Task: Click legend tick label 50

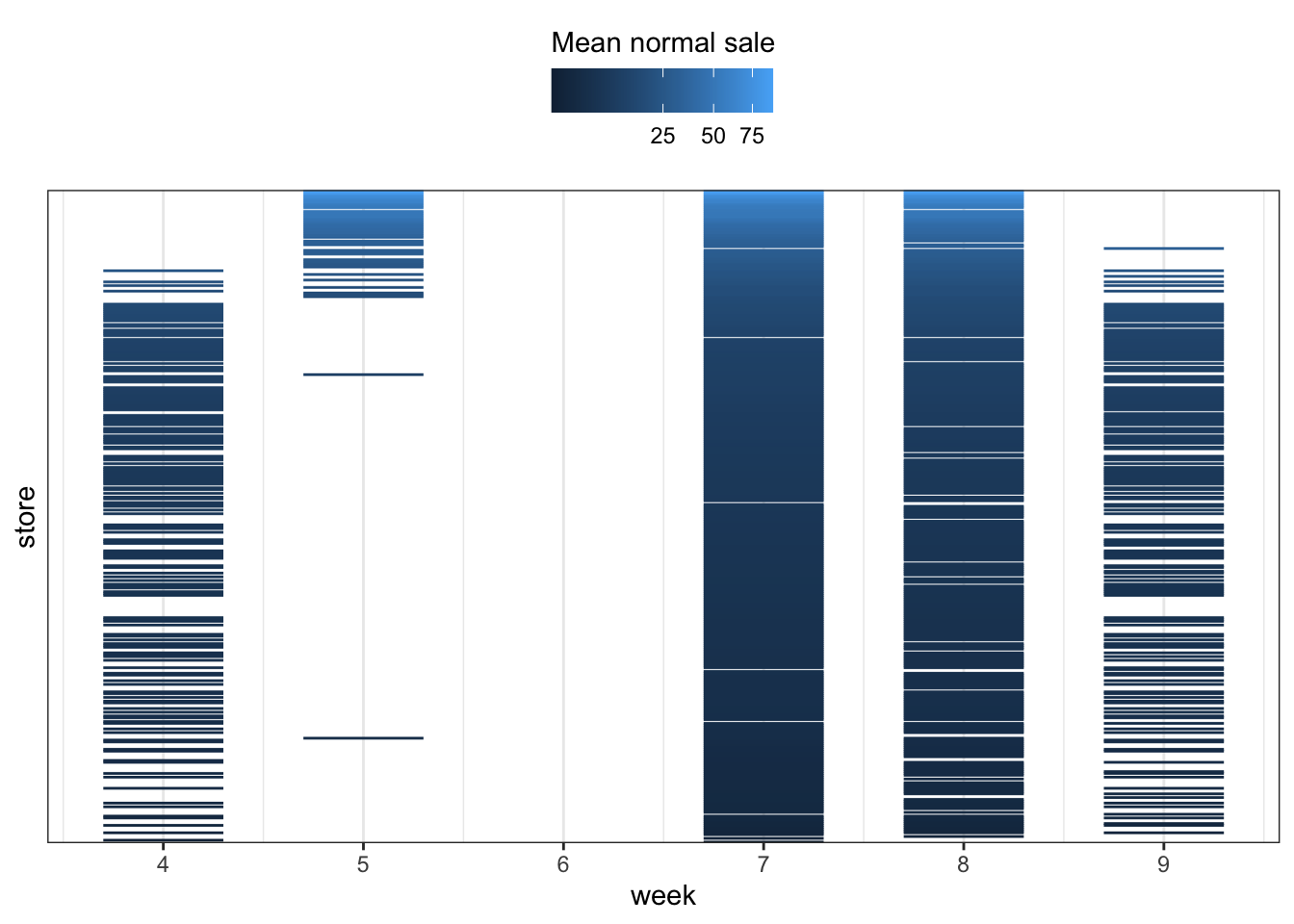Action: (713, 137)
